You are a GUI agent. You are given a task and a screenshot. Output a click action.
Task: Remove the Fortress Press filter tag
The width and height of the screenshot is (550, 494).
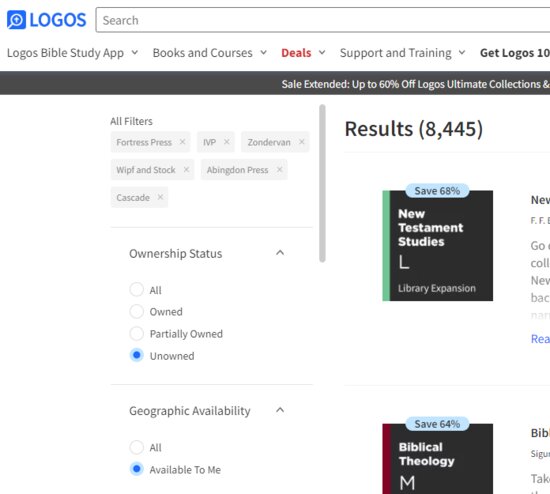tap(182, 142)
